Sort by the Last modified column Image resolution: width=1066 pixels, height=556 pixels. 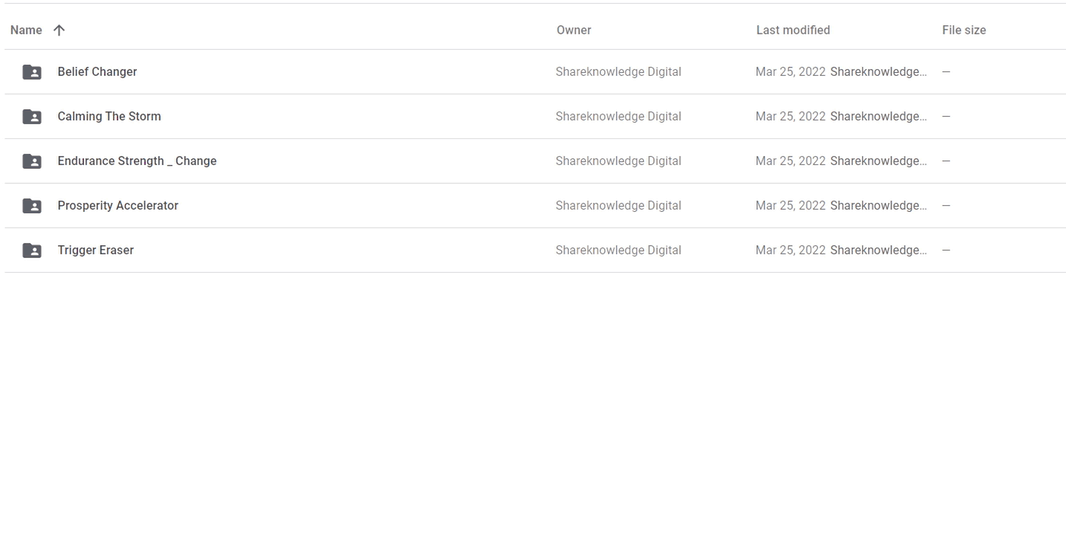tap(792, 30)
